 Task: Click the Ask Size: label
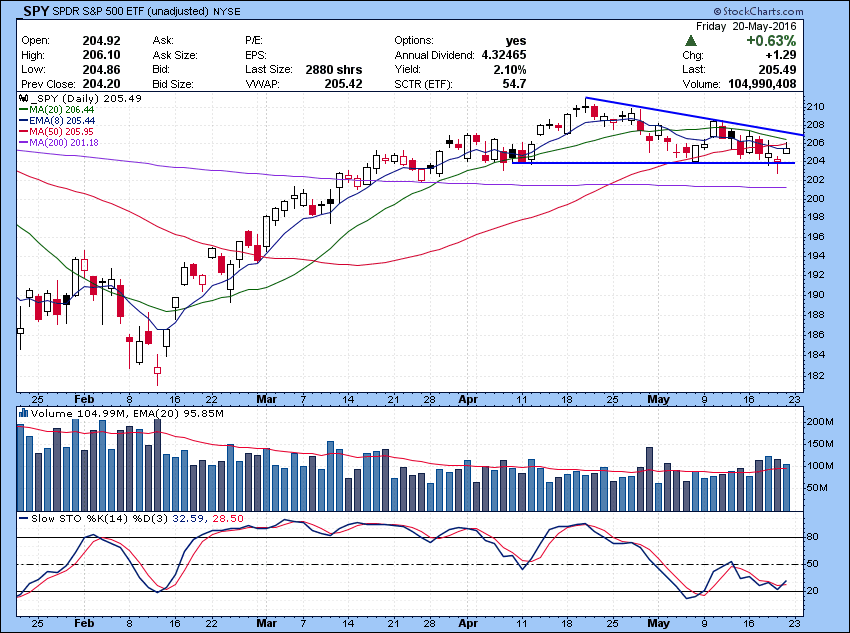click(x=175, y=55)
